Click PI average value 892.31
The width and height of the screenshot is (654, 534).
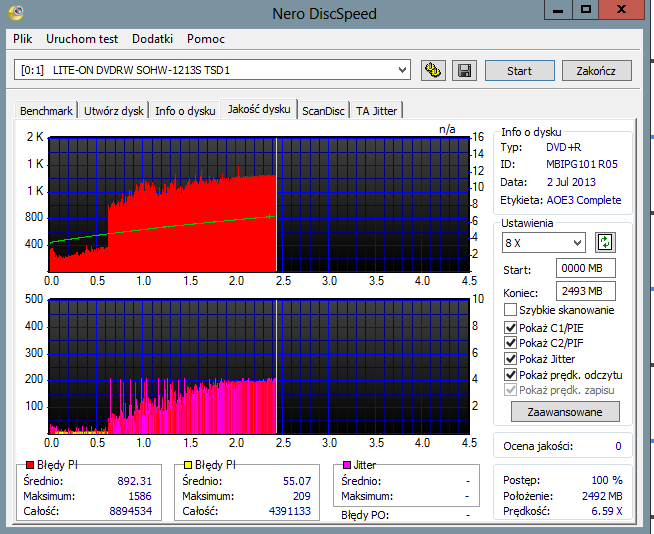(134, 481)
